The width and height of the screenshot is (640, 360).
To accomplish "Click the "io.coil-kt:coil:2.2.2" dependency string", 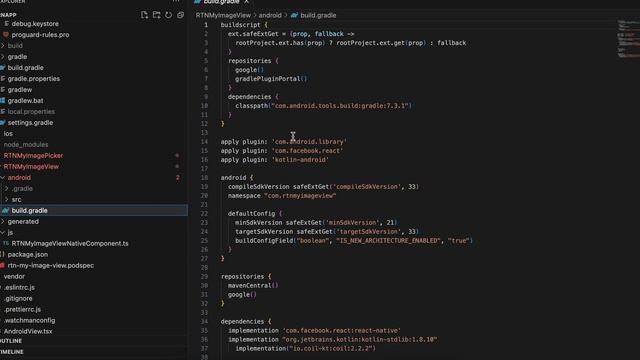I will [332, 349].
